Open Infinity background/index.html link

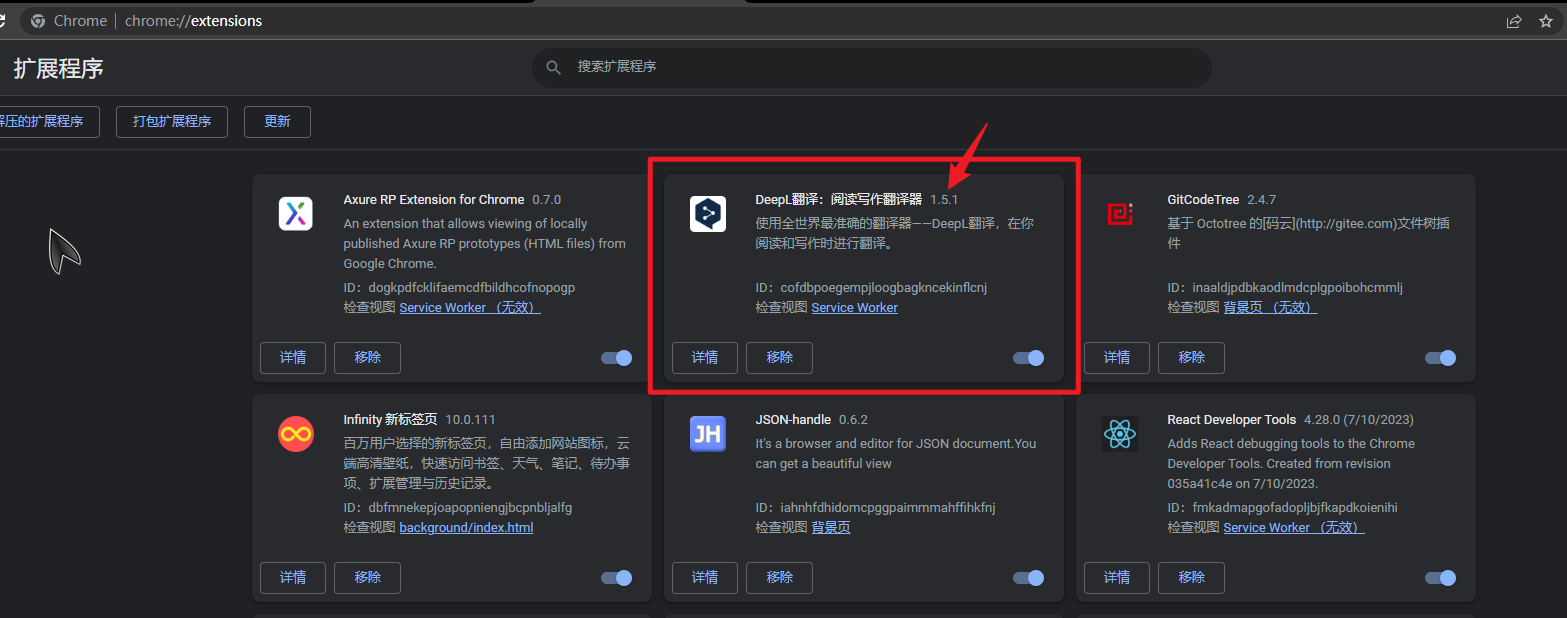466,528
